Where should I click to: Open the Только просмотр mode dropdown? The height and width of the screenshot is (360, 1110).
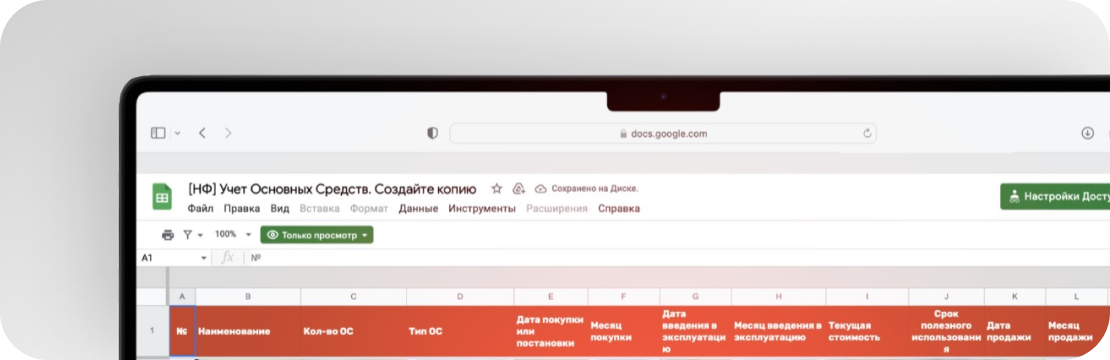tap(316, 235)
